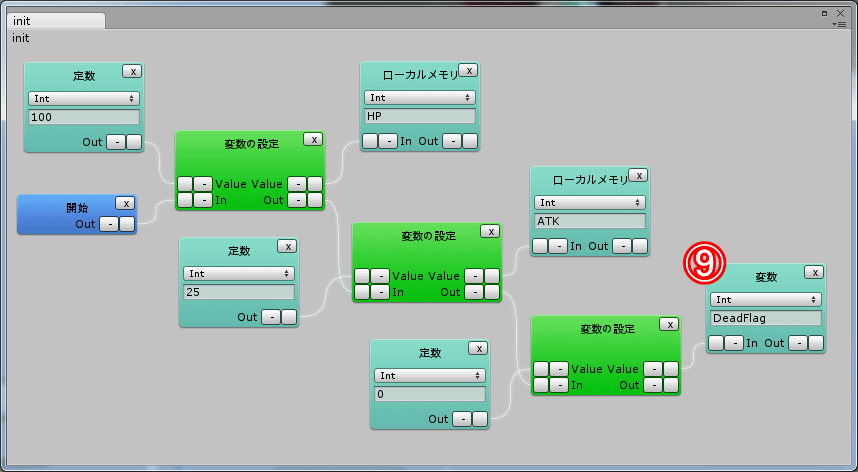Switch to the init tab
The image size is (858, 472).
pos(56,21)
